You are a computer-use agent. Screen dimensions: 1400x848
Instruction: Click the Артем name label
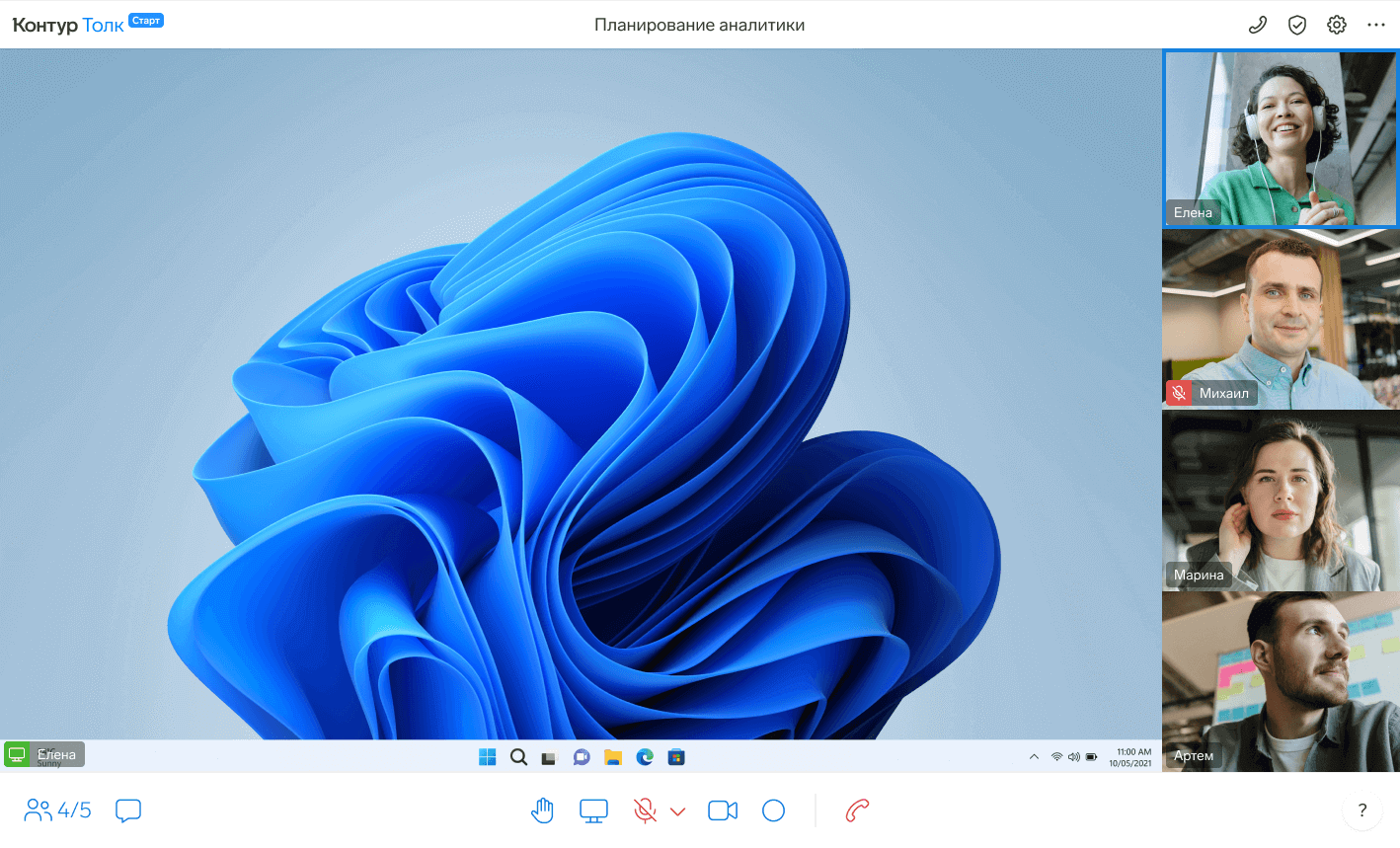click(1194, 755)
